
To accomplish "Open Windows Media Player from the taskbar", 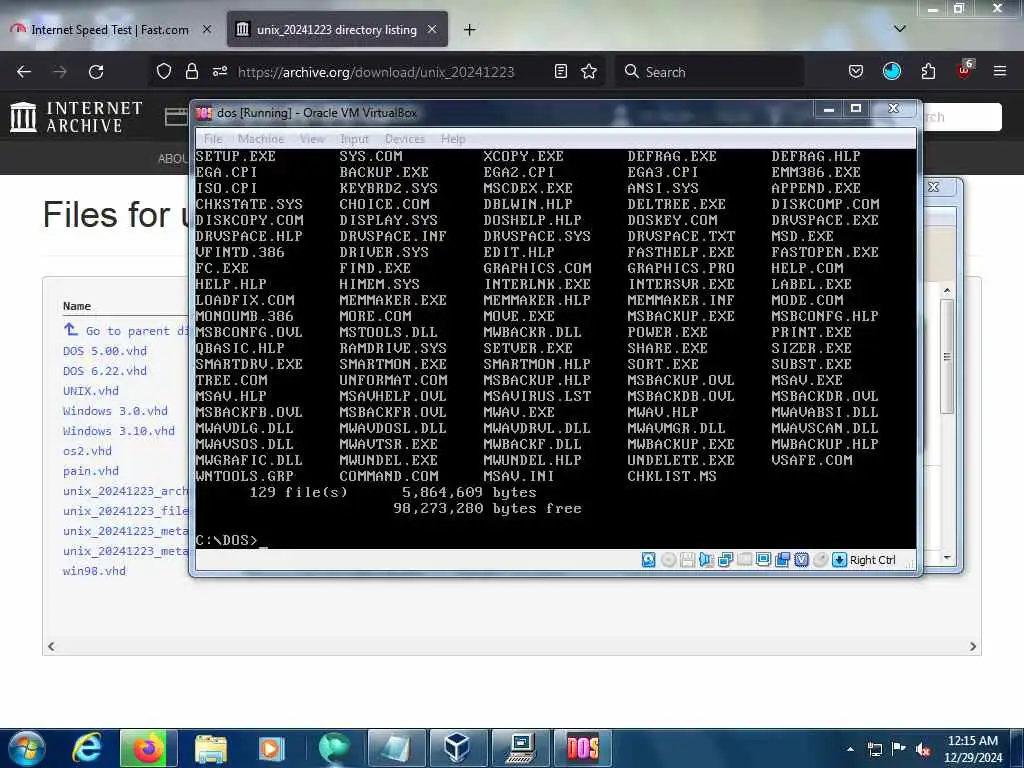I will [272, 748].
